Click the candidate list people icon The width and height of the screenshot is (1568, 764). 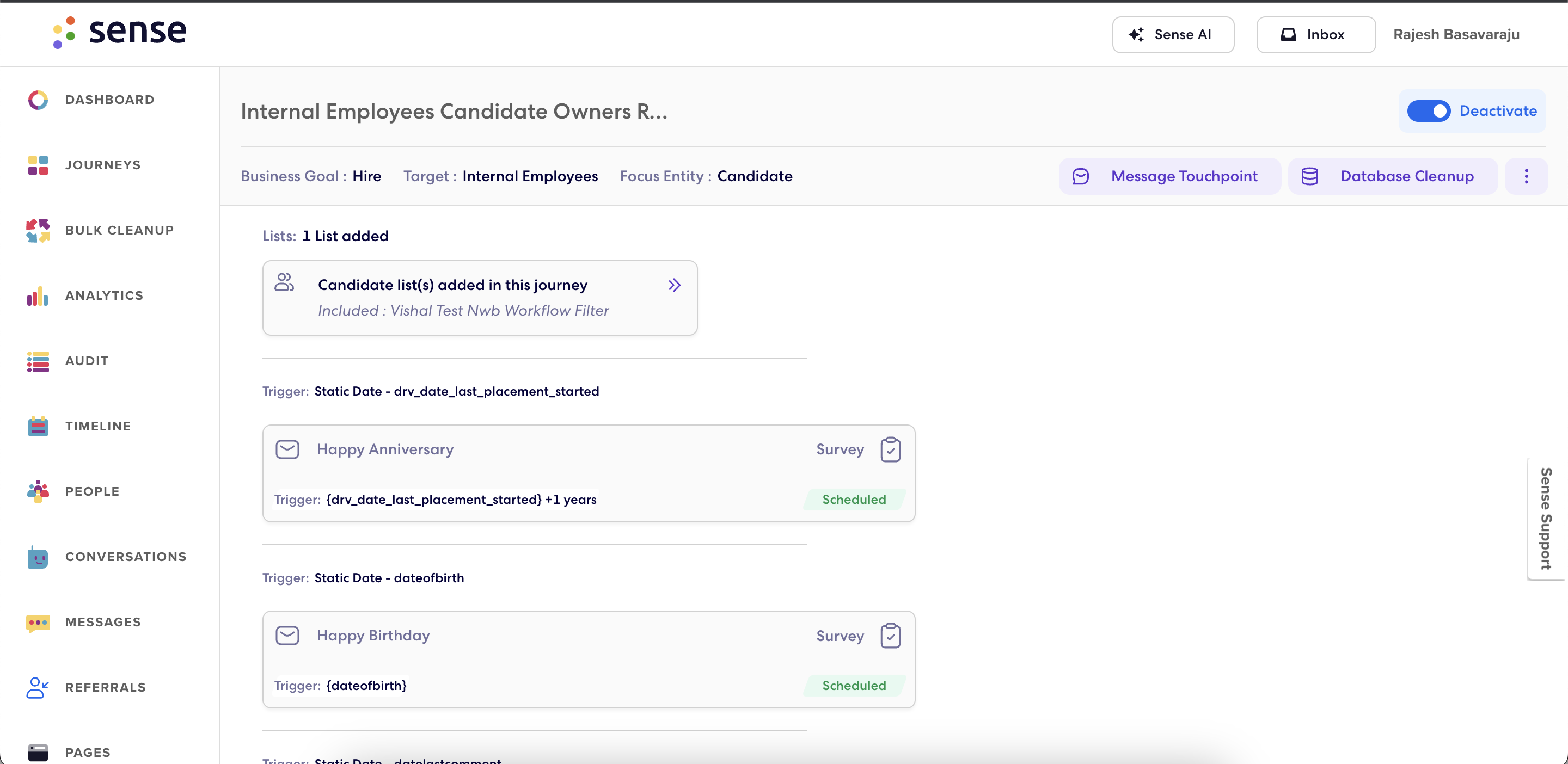point(284,282)
